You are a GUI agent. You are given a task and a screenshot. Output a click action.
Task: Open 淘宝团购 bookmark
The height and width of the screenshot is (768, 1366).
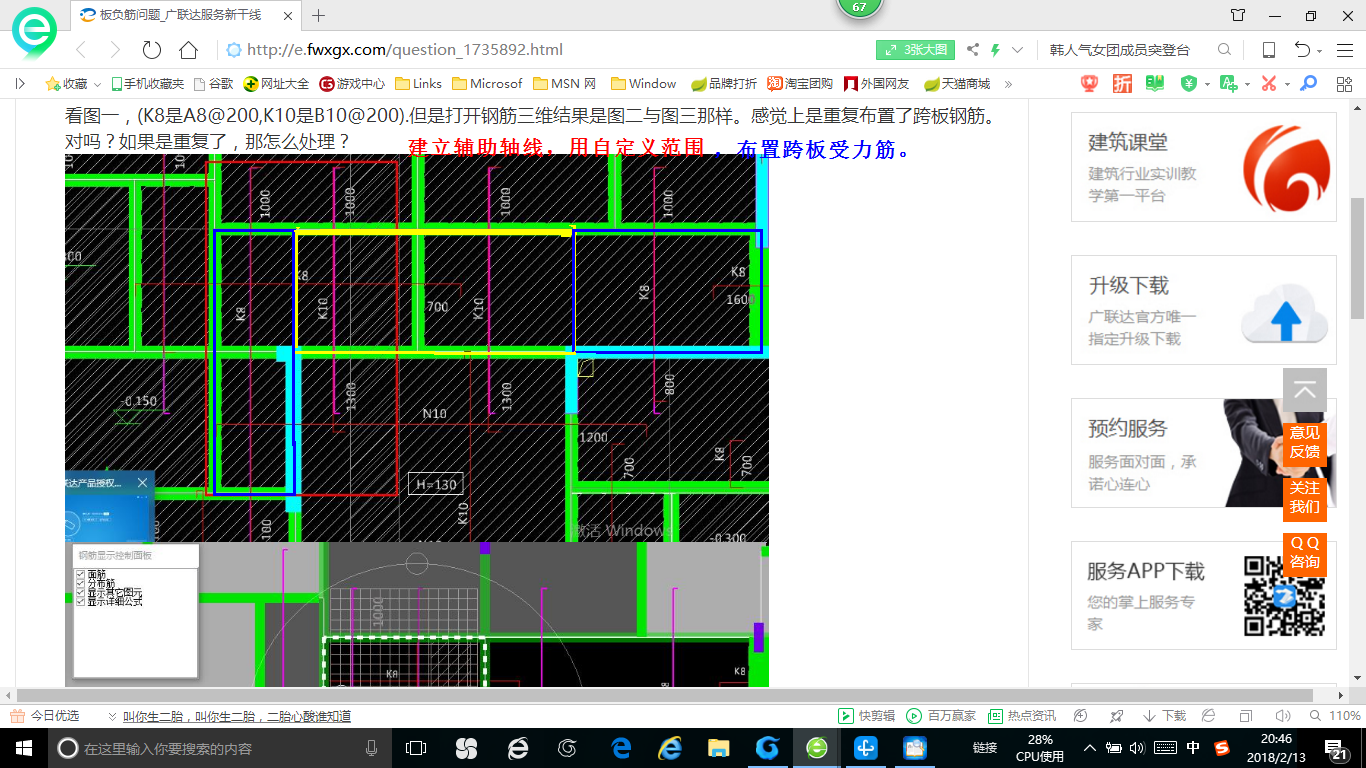point(800,84)
